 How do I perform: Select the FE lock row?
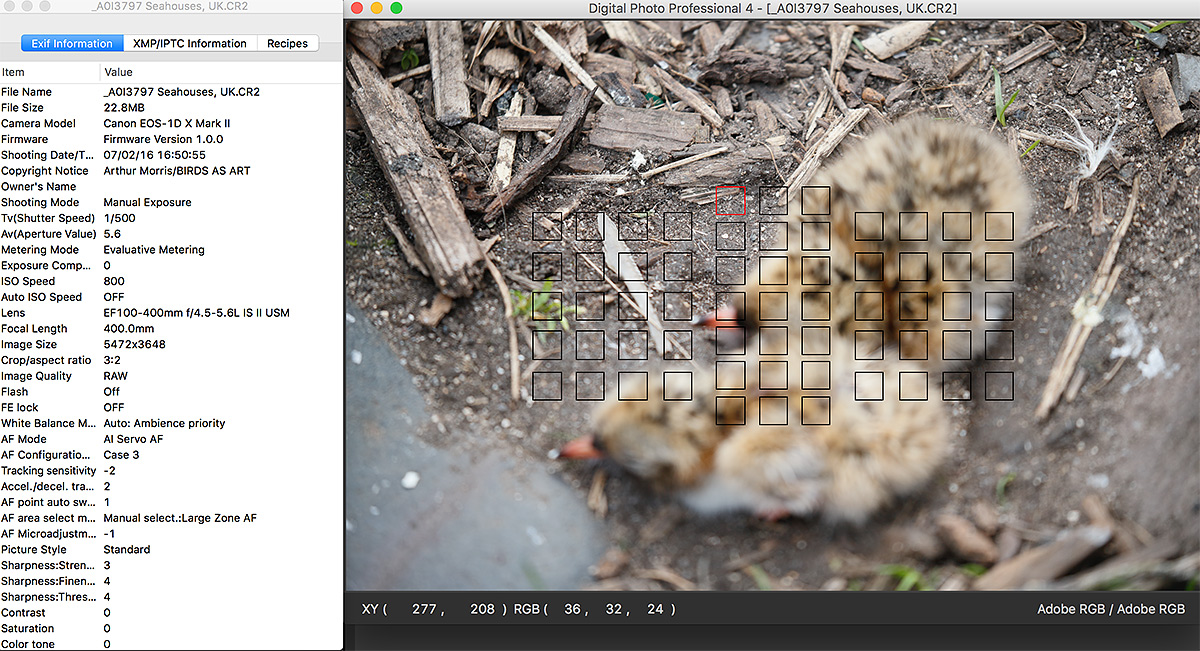click(171, 407)
